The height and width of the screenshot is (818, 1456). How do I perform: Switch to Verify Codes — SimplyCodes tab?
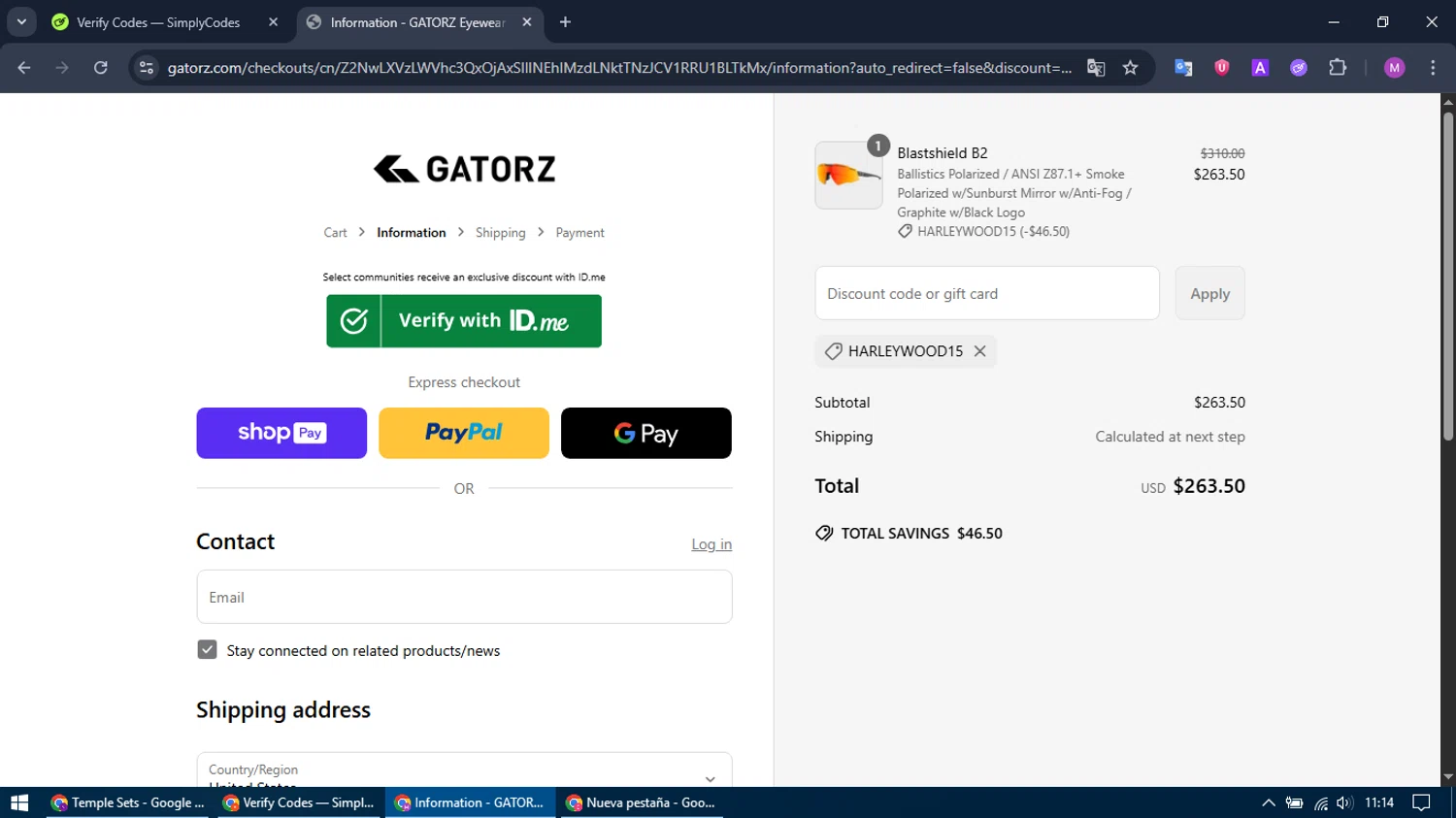pos(165,22)
